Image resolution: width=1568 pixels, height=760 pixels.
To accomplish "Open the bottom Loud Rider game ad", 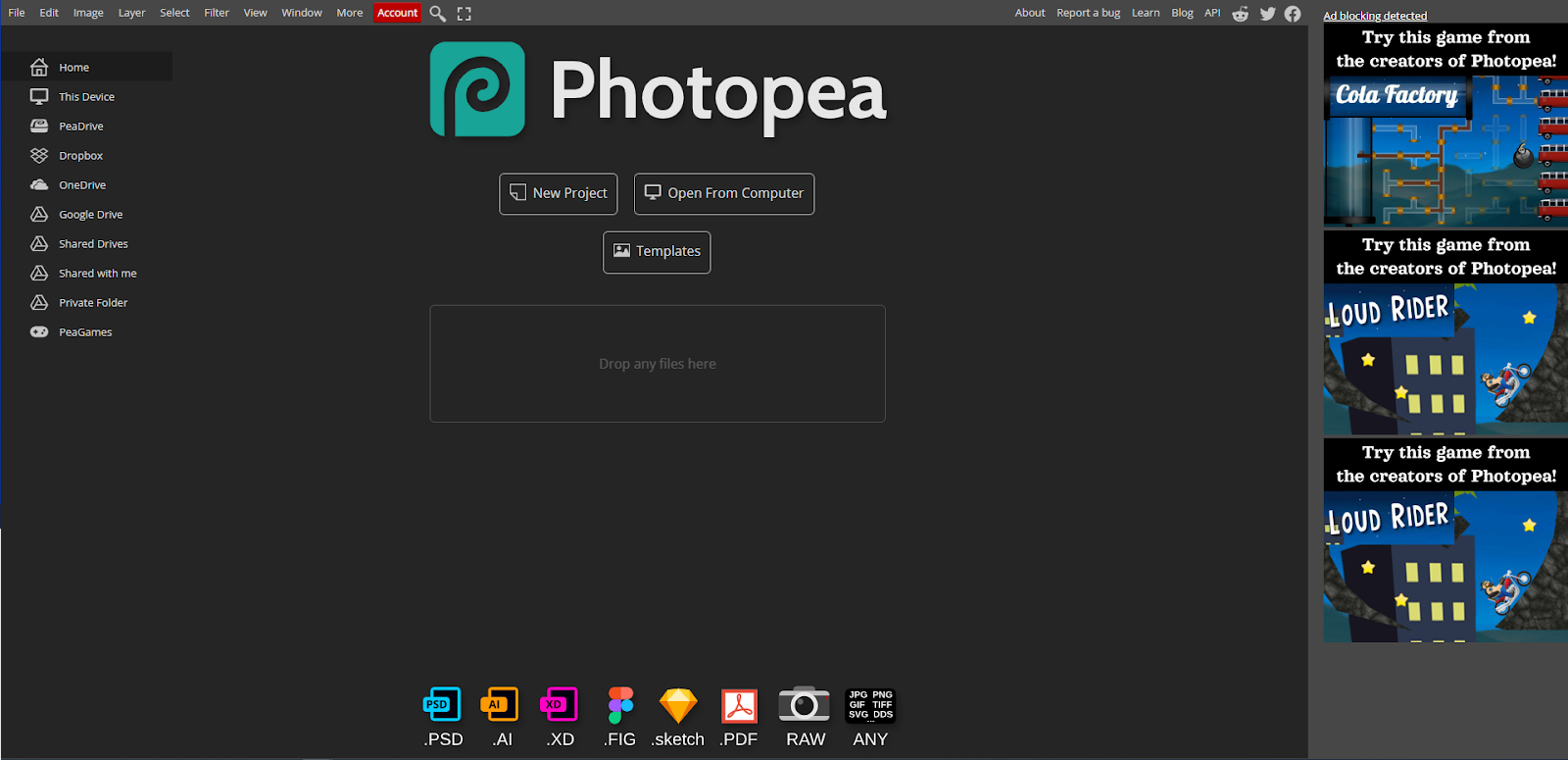I will pos(1445,540).
